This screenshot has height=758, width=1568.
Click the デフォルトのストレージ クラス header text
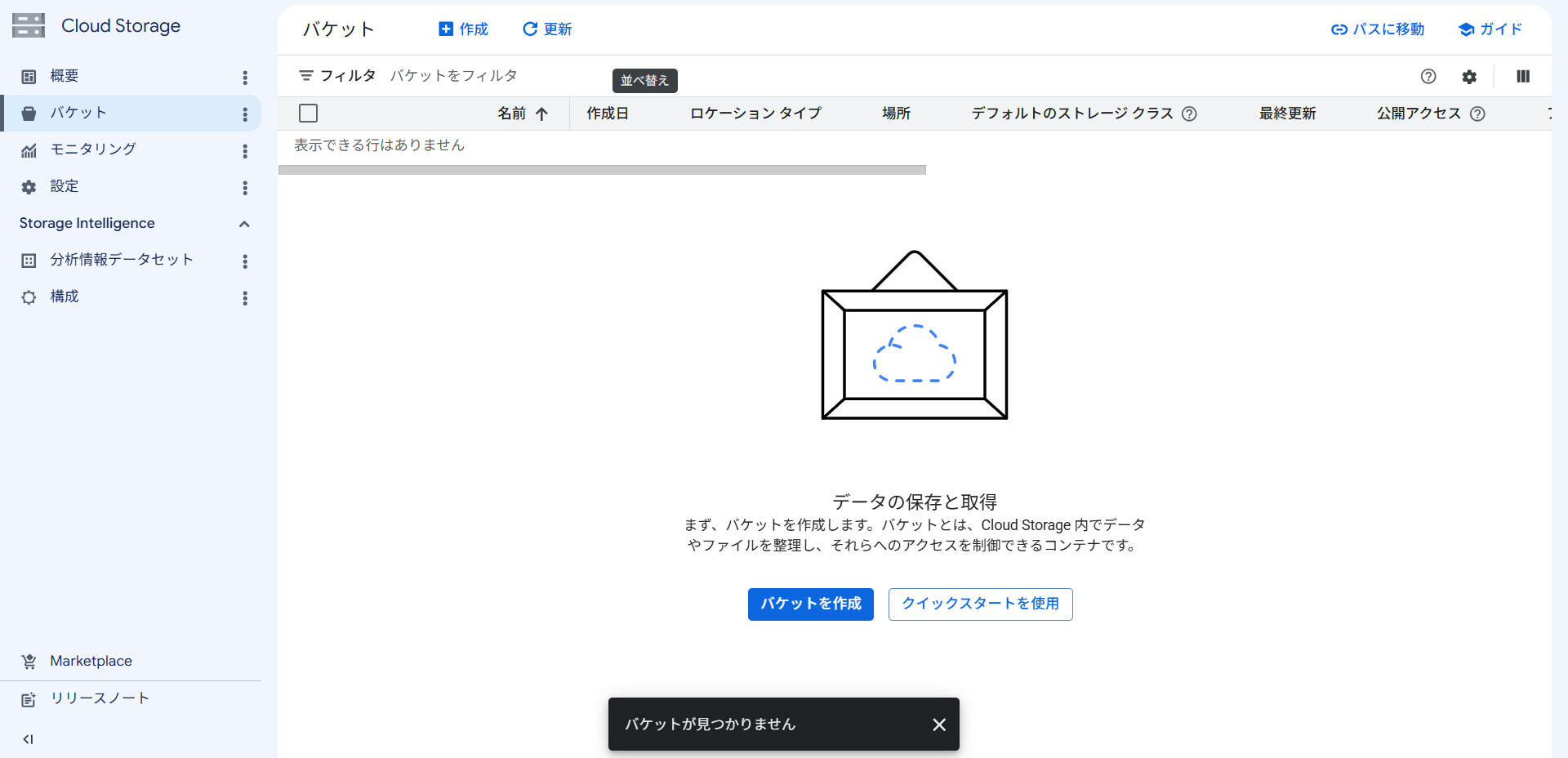(x=1072, y=114)
